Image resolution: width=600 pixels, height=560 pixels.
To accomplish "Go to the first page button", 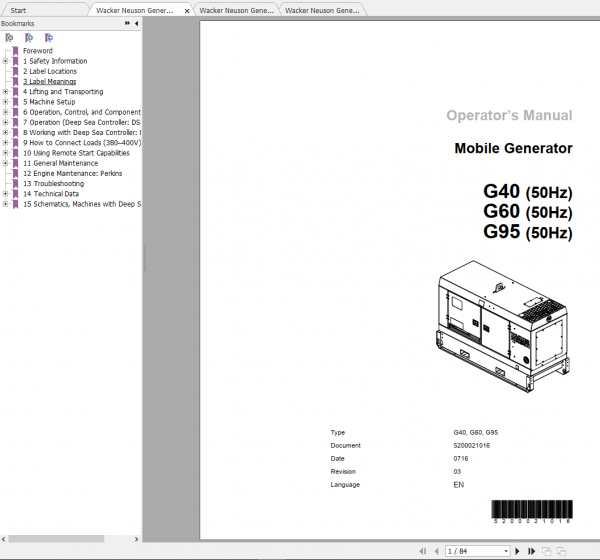I will 423,551.
